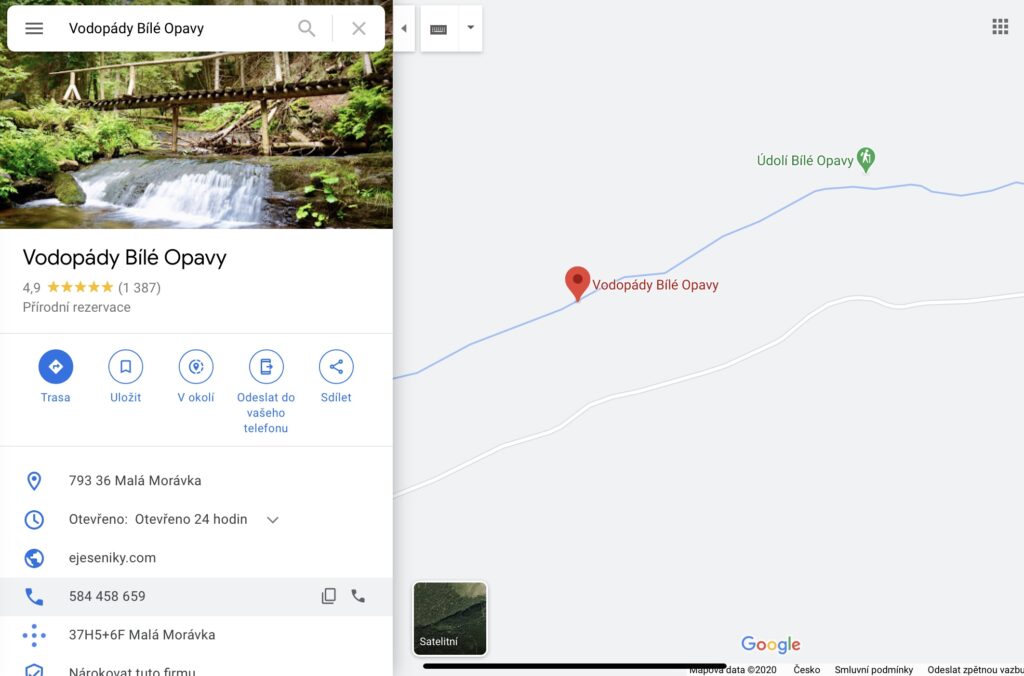This screenshot has width=1024, height=676.
Task: Click the Trasa directions button
Action: pos(56,367)
